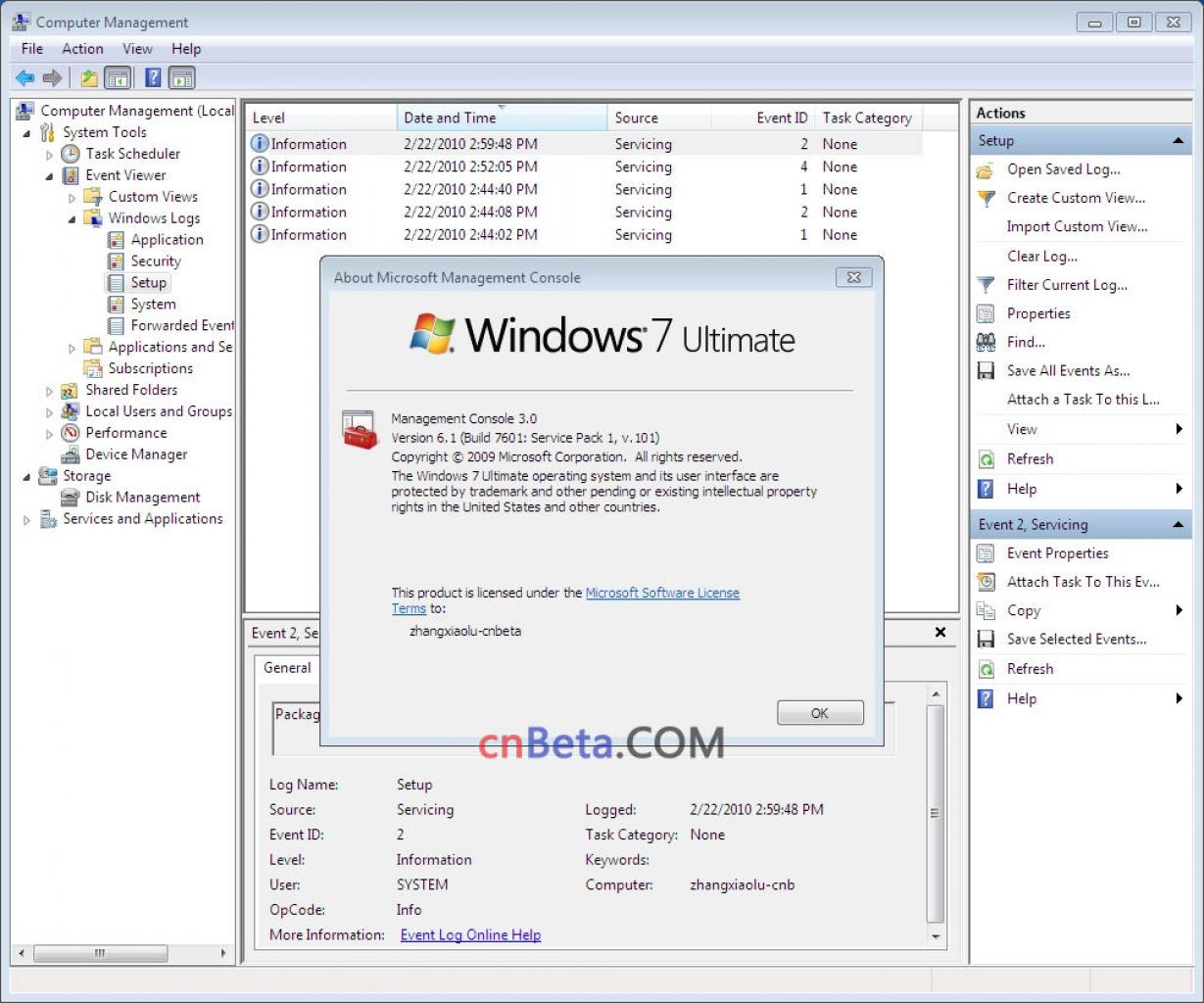Click the Disk Management icon

pos(70,498)
